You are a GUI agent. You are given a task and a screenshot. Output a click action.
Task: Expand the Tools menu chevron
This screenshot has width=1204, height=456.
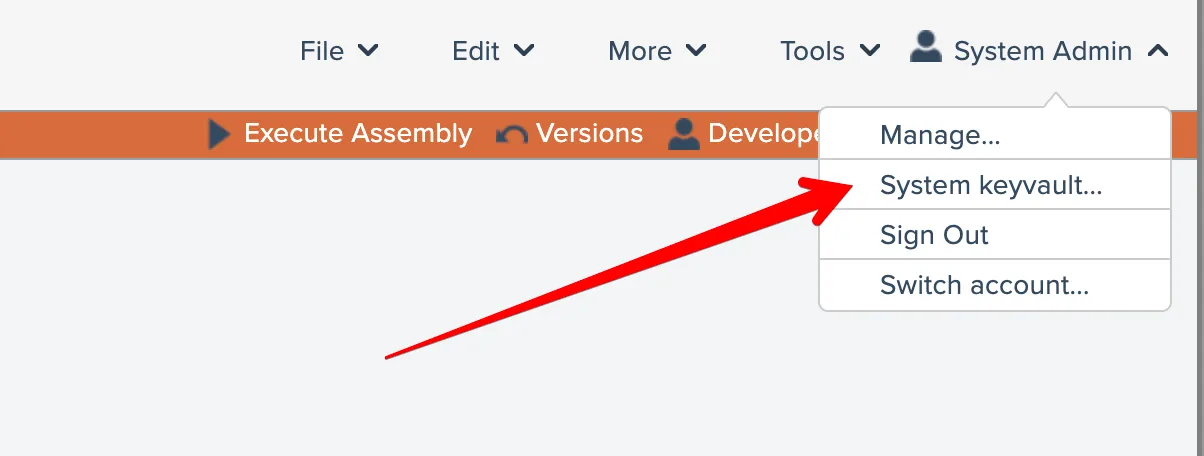pos(870,50)
